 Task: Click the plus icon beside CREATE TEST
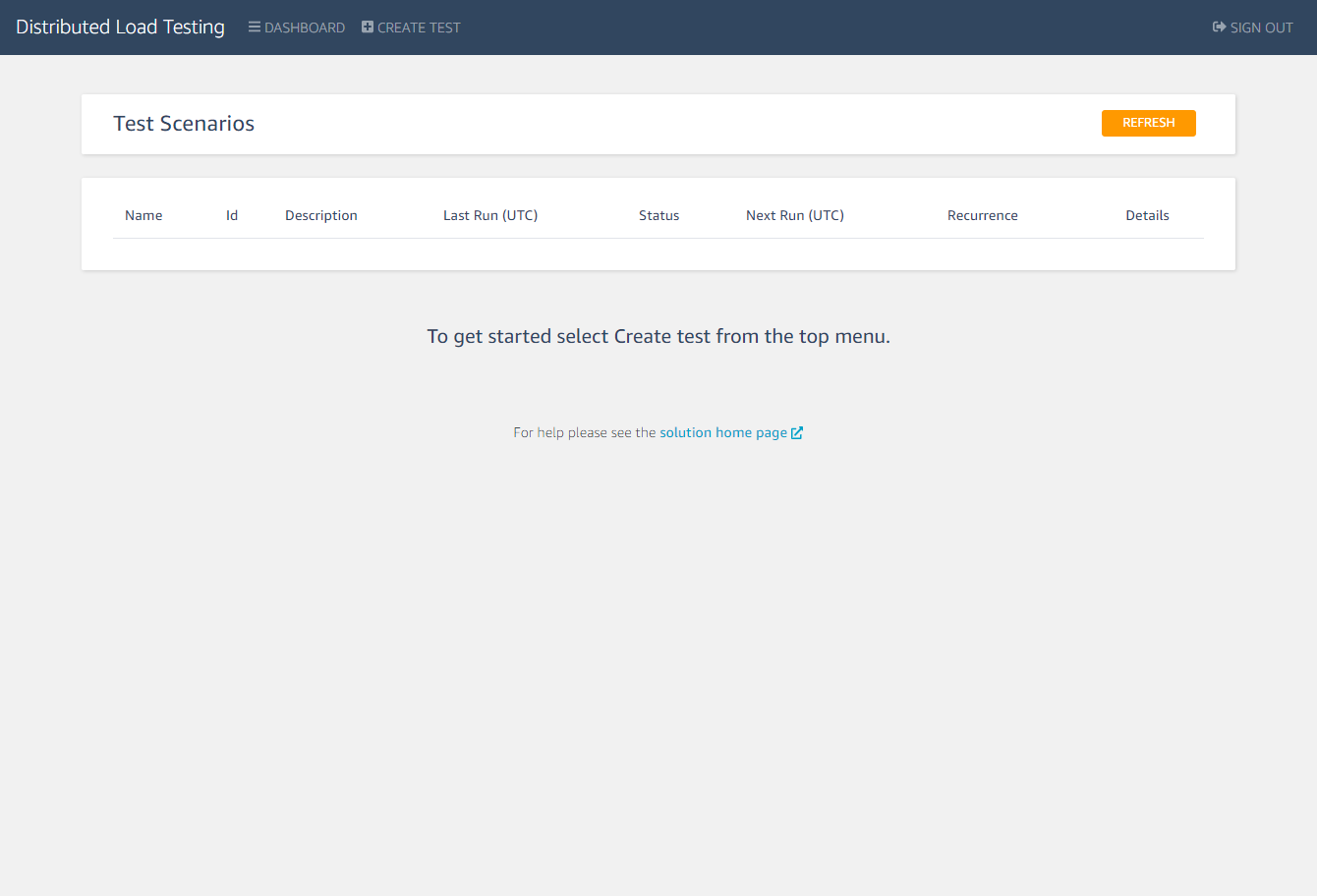tap(366, 27)
